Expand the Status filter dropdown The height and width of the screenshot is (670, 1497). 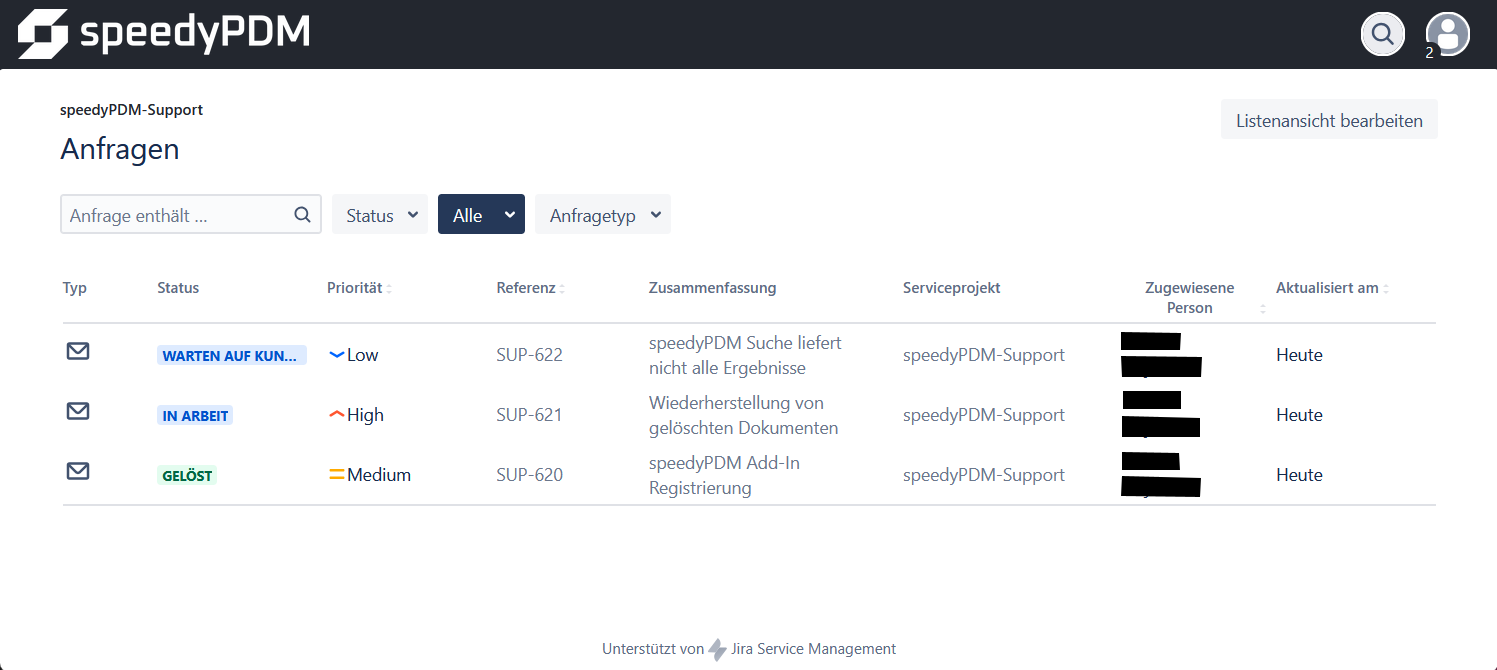(380, 215)
